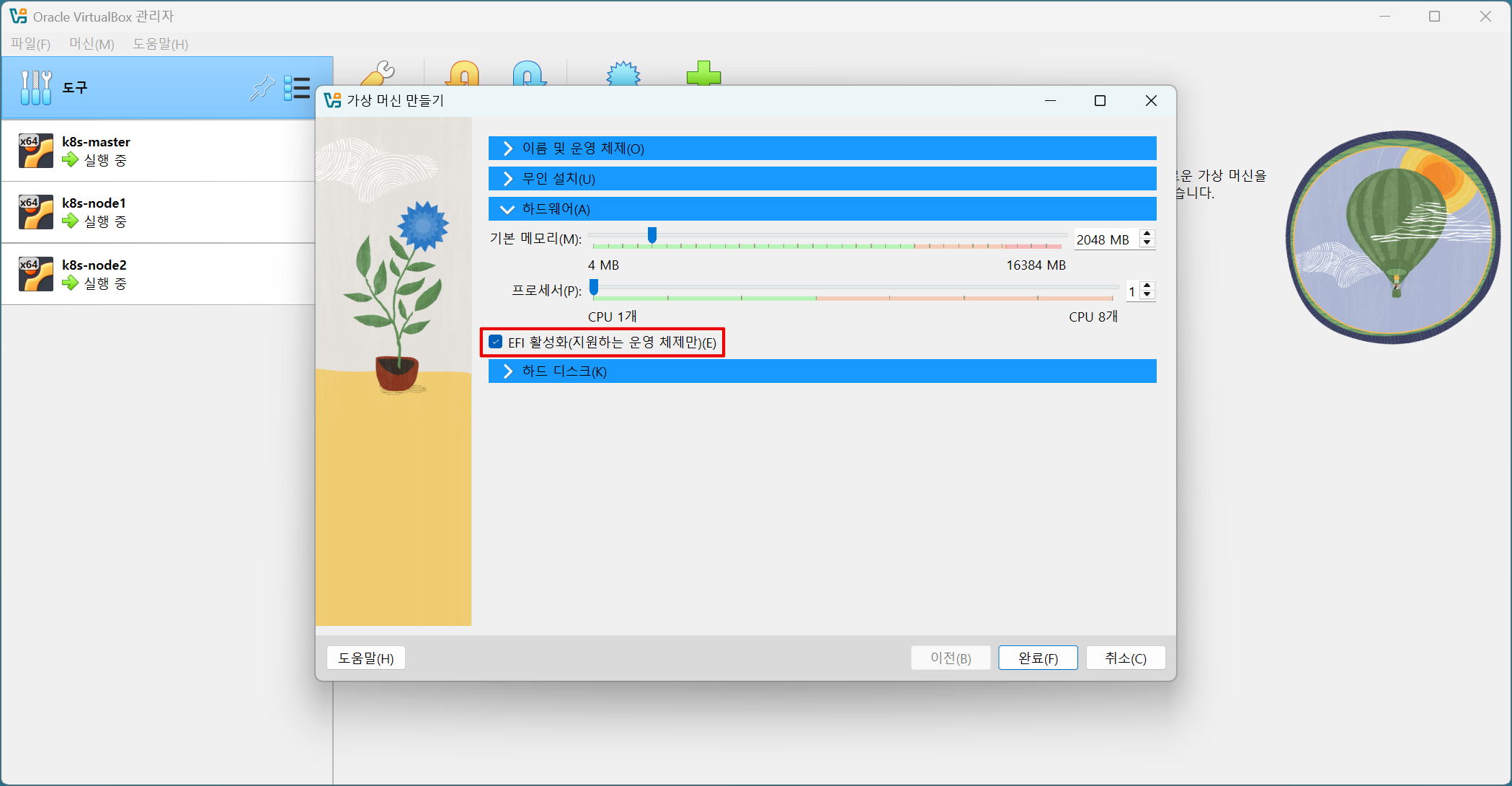Click the k8s-master VM icon
The image size is (1512, 786).
click(x=36, y=151)
